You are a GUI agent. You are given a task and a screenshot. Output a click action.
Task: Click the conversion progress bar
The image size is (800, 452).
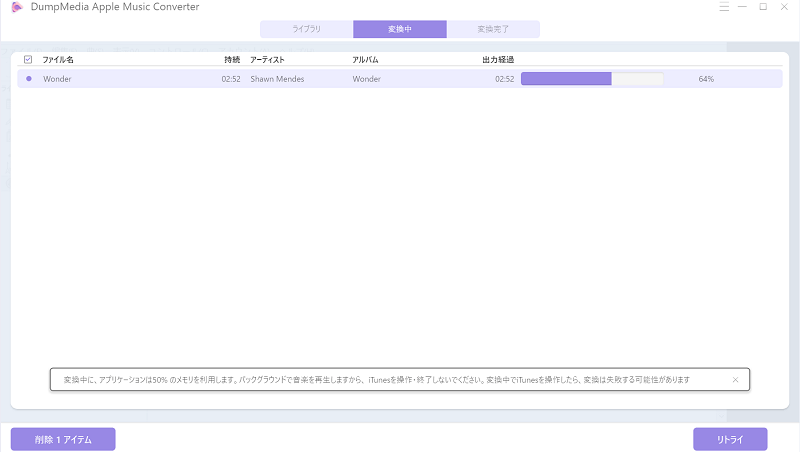[592, 79]
